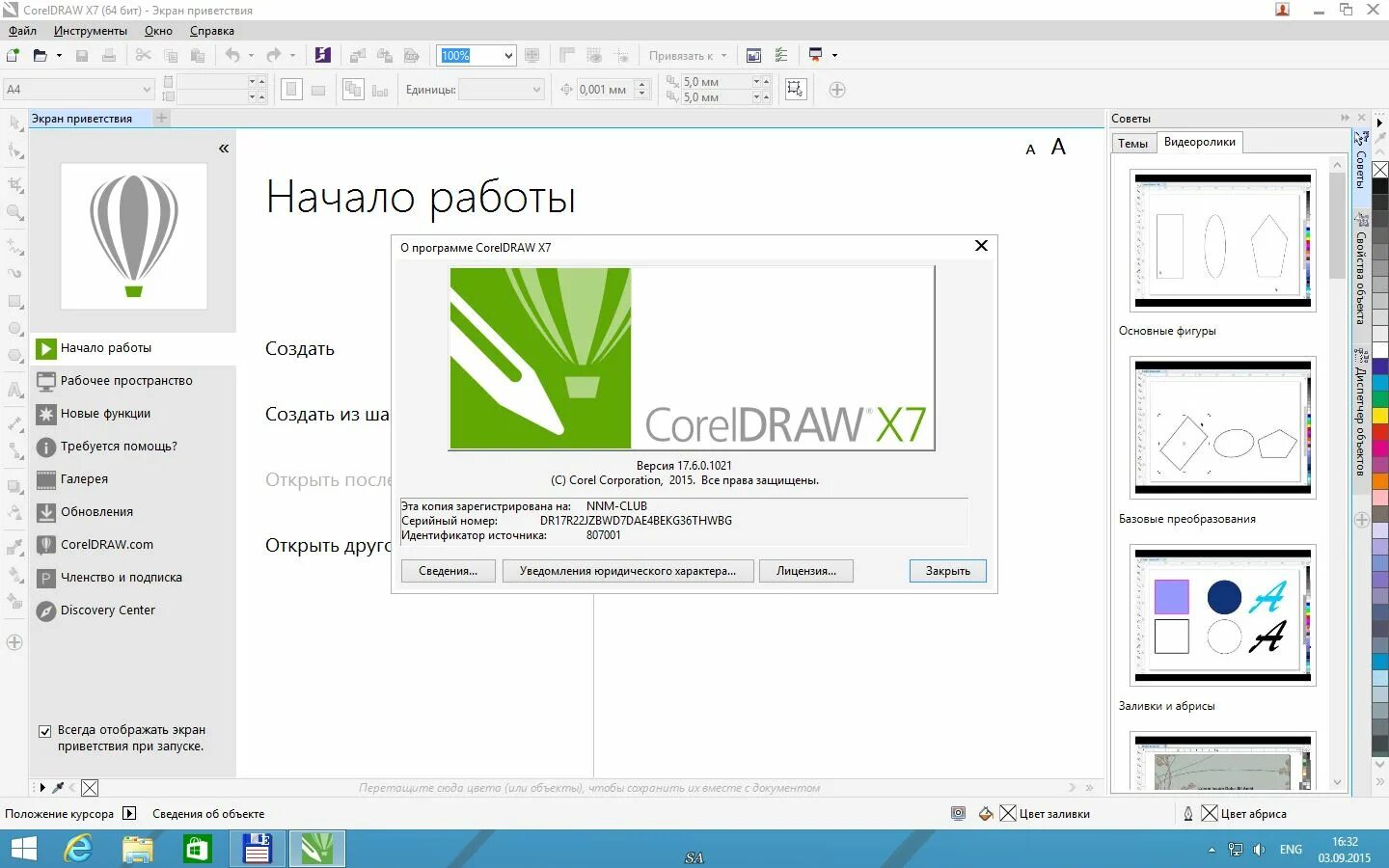This screenshot has height=868, width=1389.
Task: Expand the document palette flyout arrow
Action: pyautogui.click(x=41, y=788)
